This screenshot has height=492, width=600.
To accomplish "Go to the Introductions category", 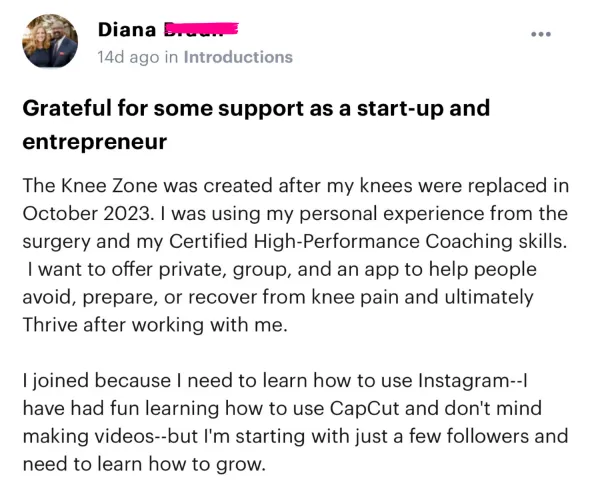I will point(238,57).
